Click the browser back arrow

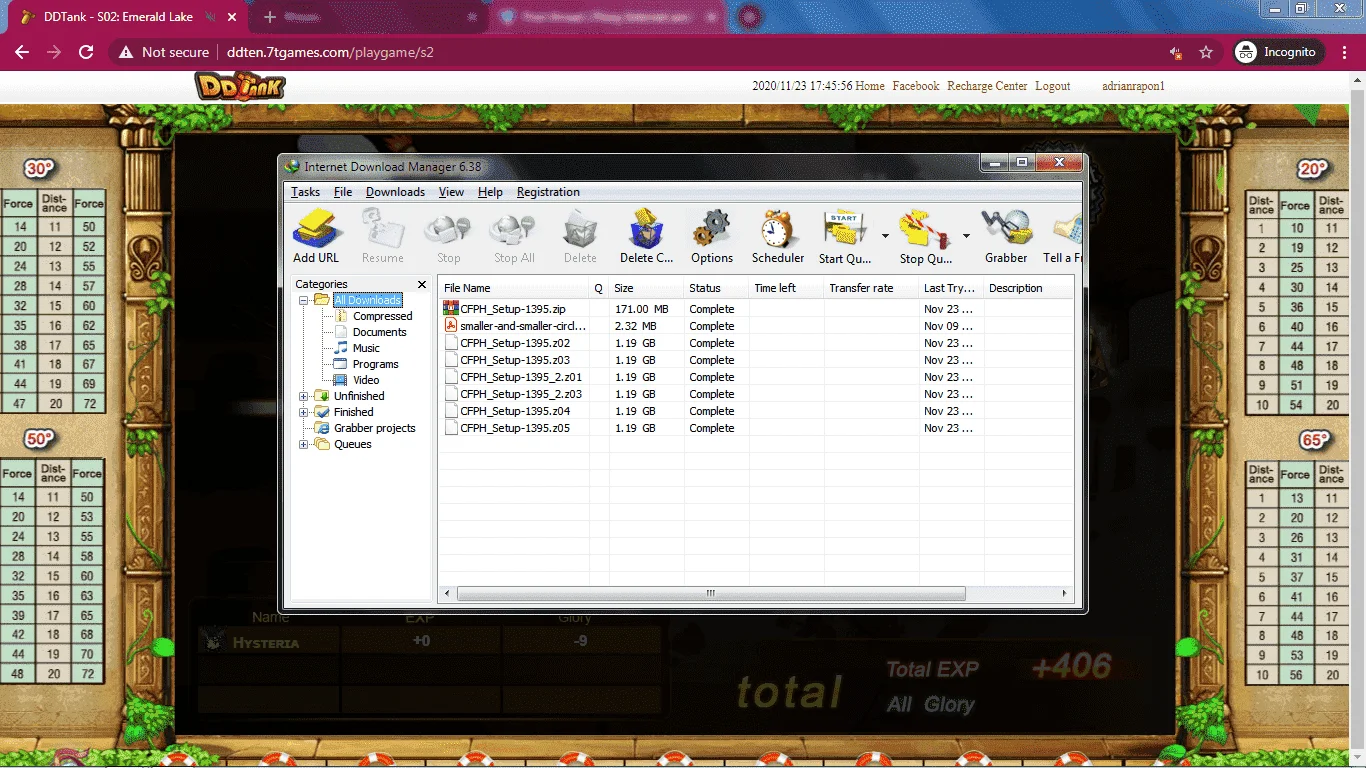coord(22,52)
